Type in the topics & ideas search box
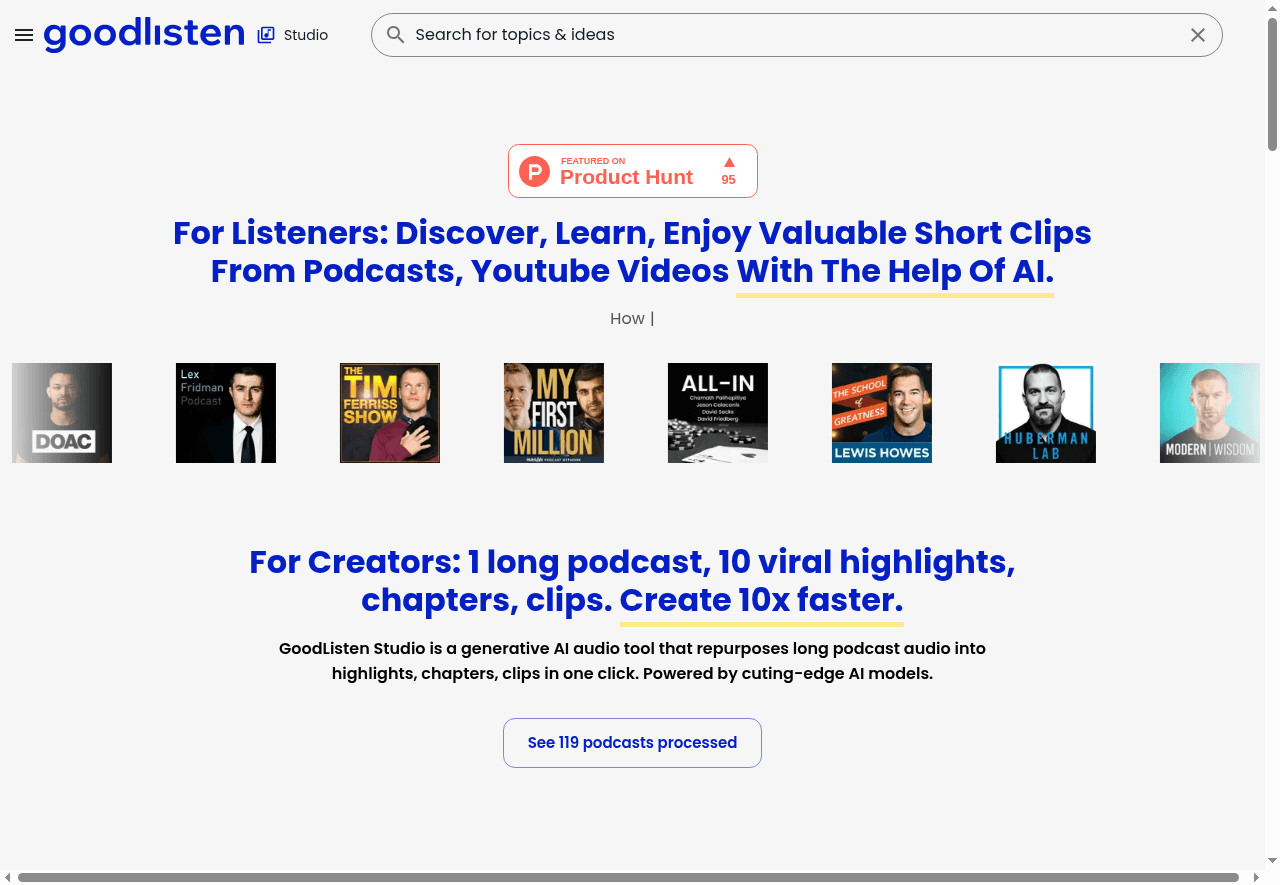This screenshot has width=1280, height=885. click(x=790, y=35)
